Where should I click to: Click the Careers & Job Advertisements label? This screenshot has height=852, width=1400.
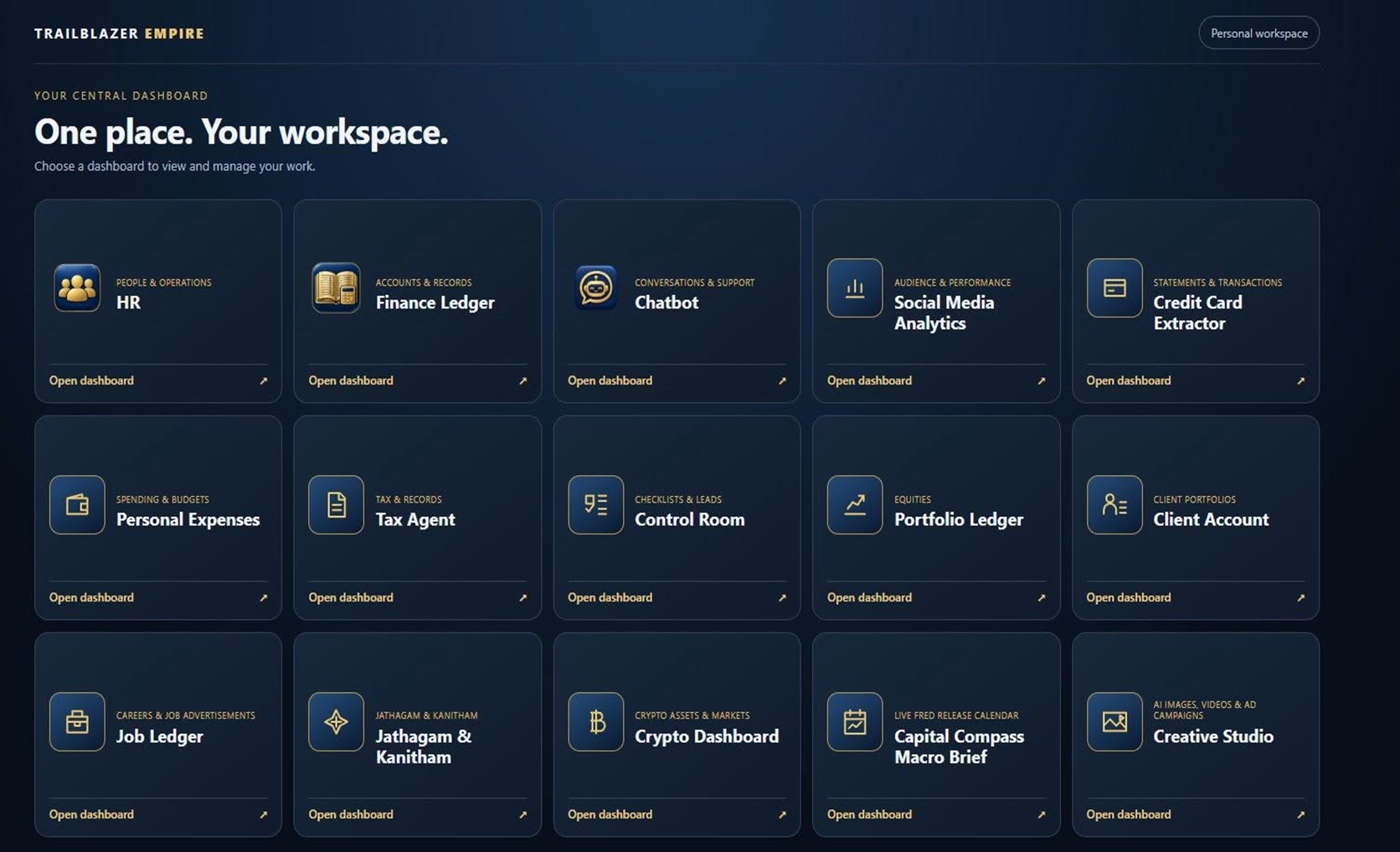(x=186, y=715)
